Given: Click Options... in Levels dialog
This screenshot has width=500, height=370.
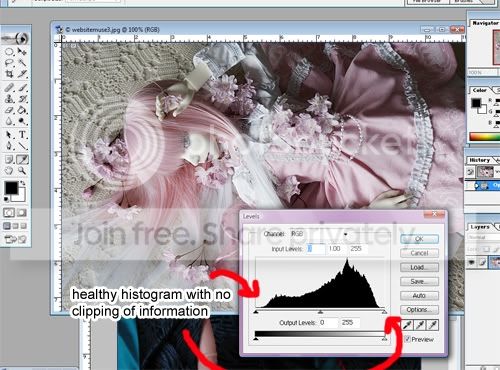Looking at the screenshot, I should pos(419,310).
